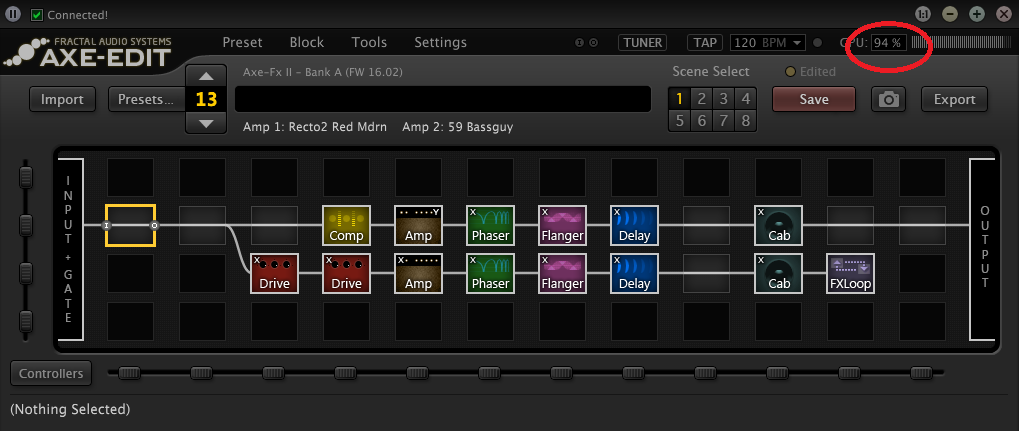
Task: Click the Export button
Action: pos(955,99)
